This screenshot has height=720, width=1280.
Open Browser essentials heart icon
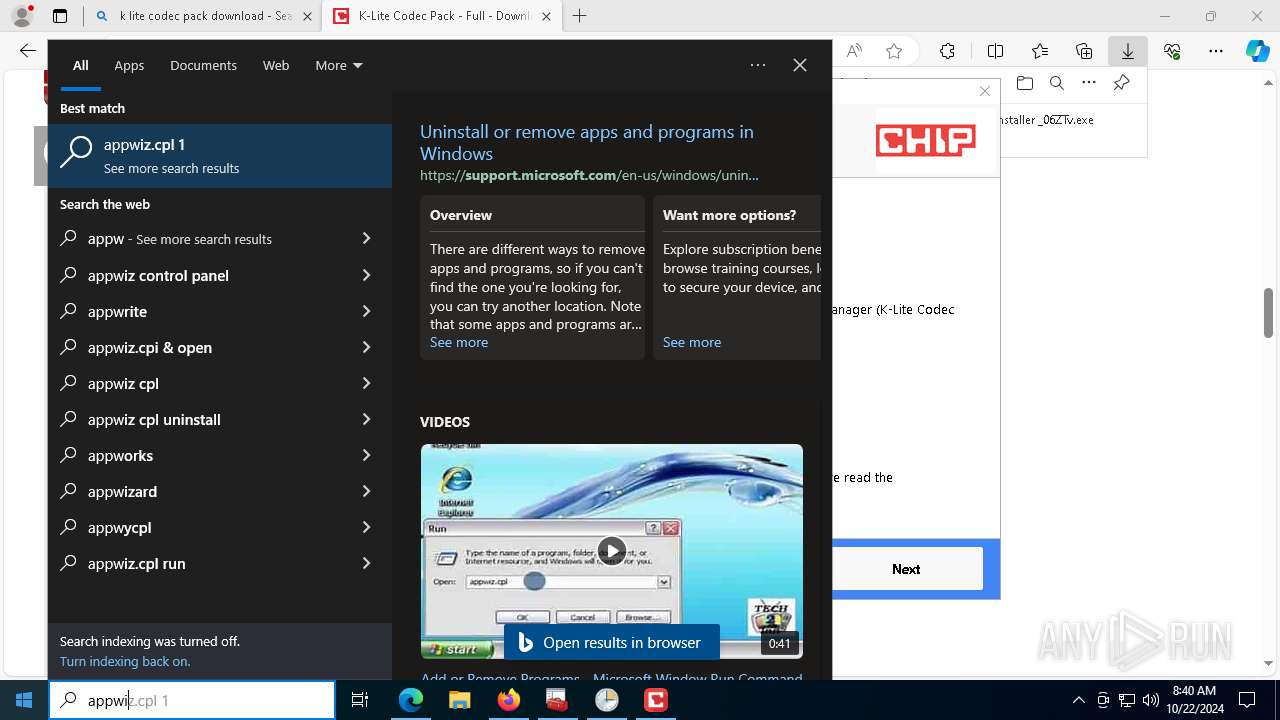coord(1172,51)
